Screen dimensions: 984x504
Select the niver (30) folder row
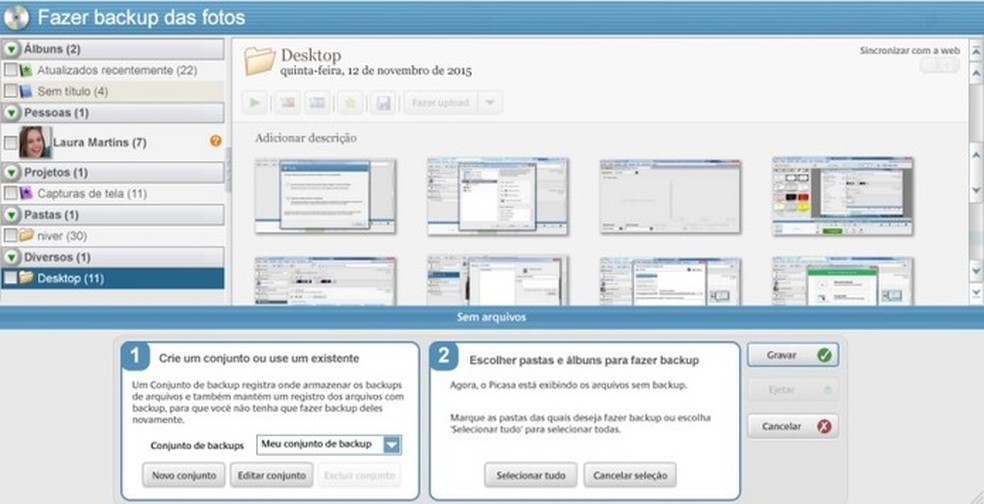[113, 235]
